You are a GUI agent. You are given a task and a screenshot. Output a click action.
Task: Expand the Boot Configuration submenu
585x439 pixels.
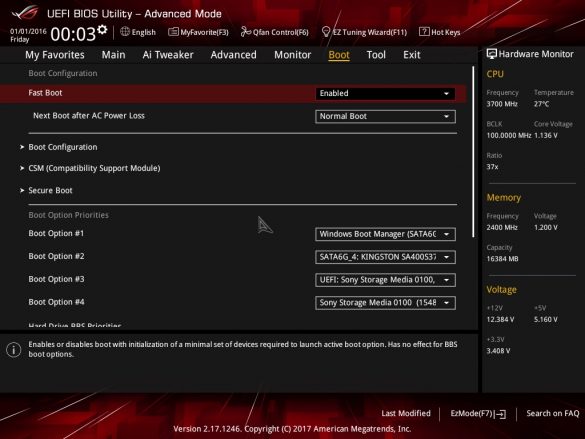pyautogui.click(x=63, y=147)
